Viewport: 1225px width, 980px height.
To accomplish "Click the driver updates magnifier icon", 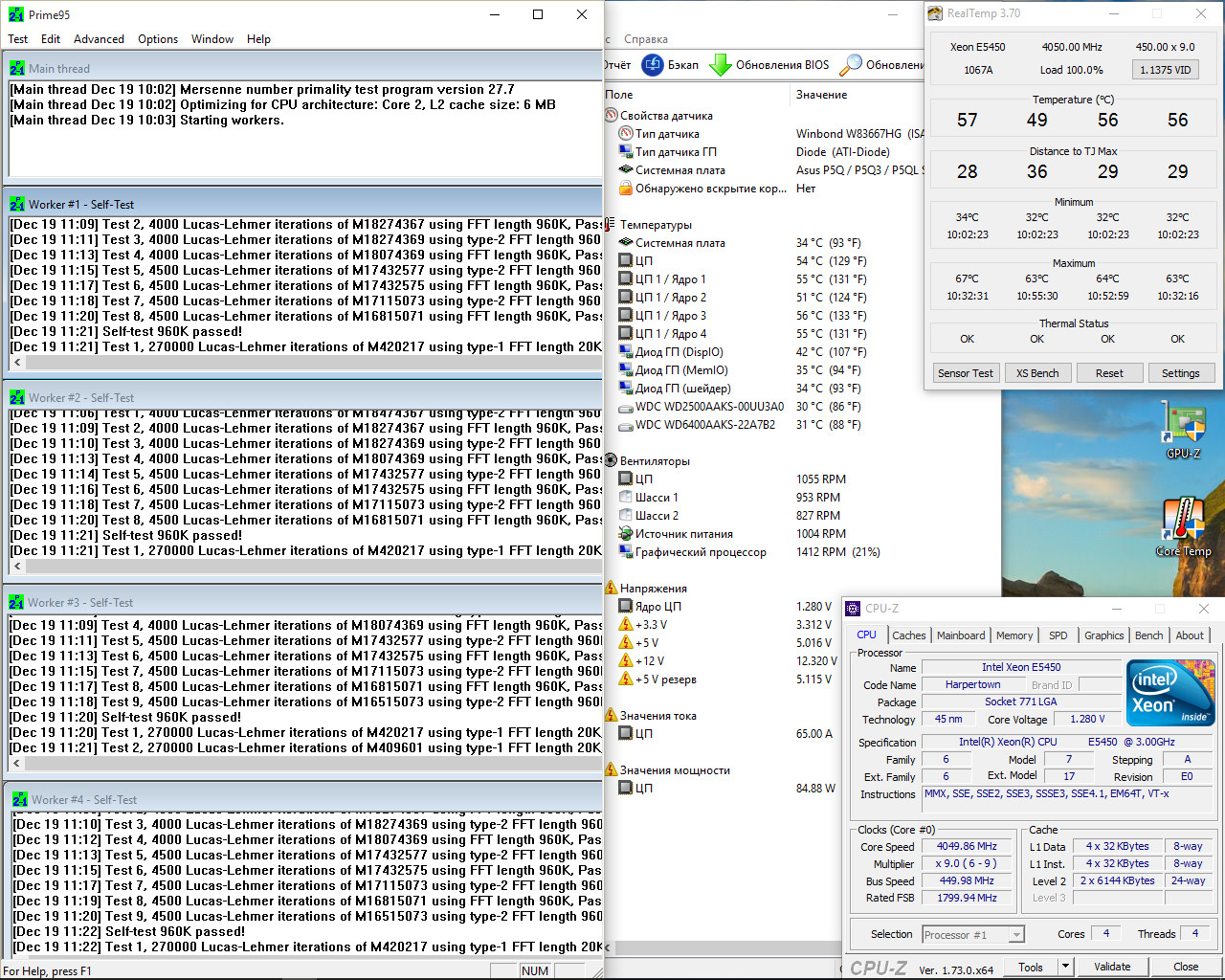I will point(850,65).
